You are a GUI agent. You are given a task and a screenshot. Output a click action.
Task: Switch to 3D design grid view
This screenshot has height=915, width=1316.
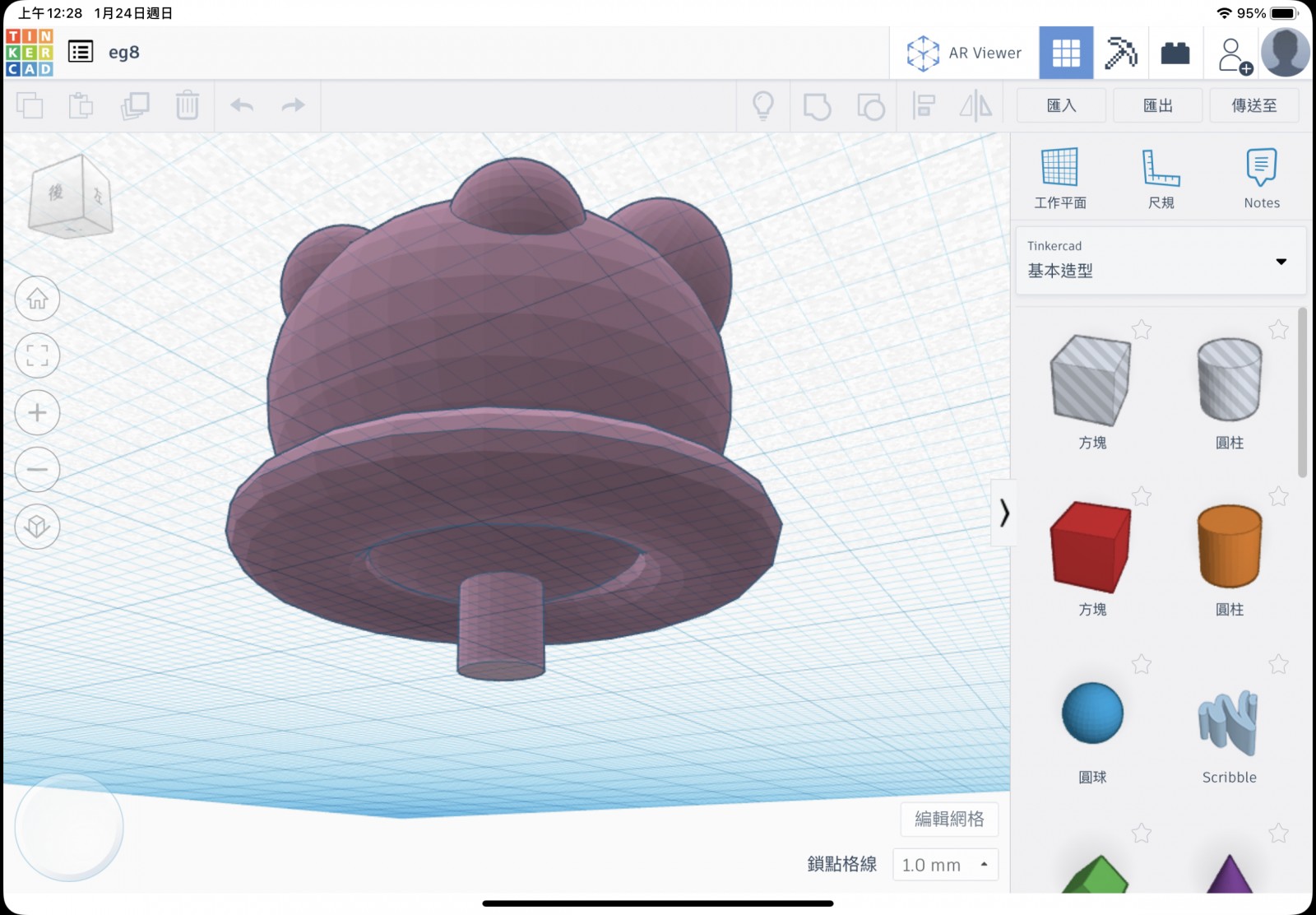coord(1066,53)
